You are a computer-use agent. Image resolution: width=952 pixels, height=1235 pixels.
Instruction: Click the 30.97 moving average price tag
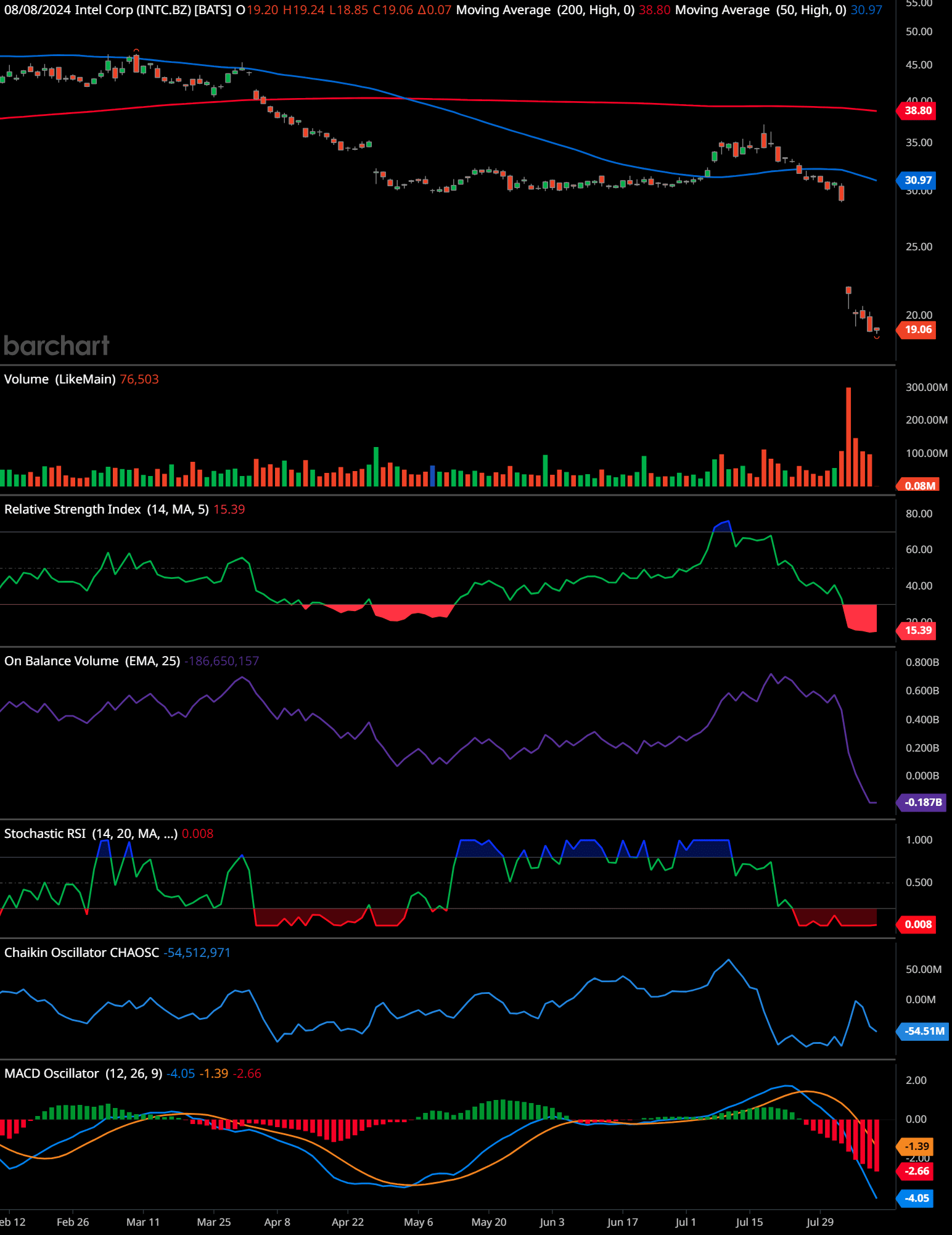pyautogui.click(x=917, y=180)
